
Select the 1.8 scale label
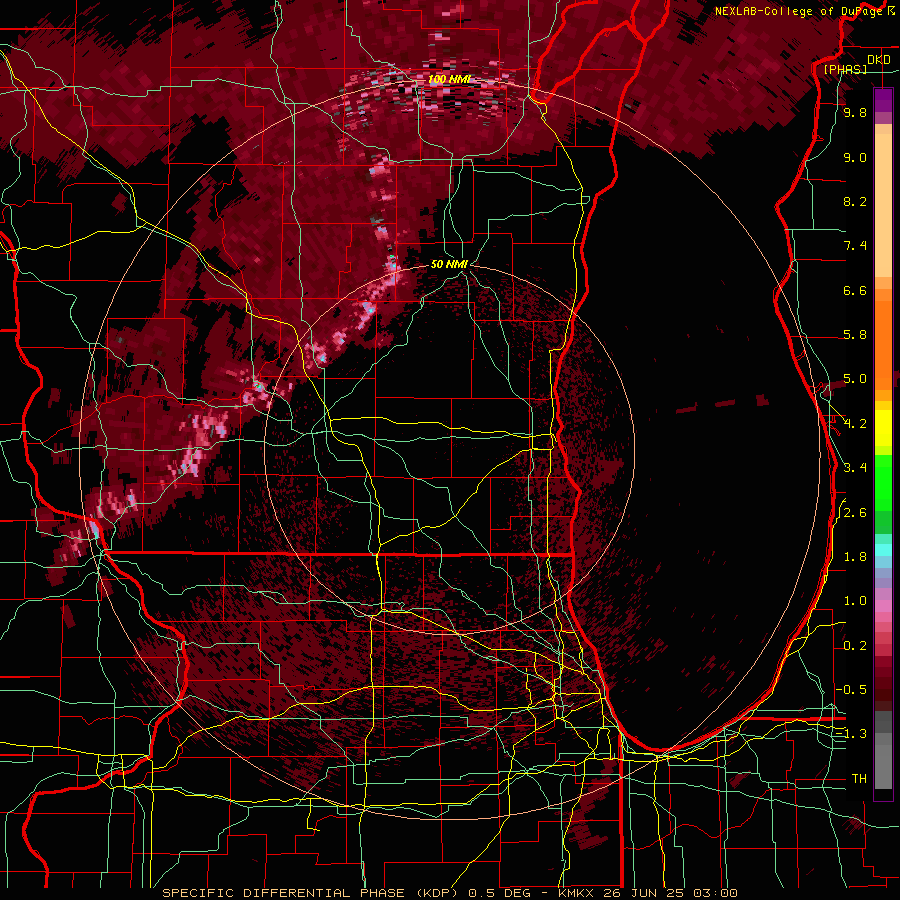tap(855, 557)
